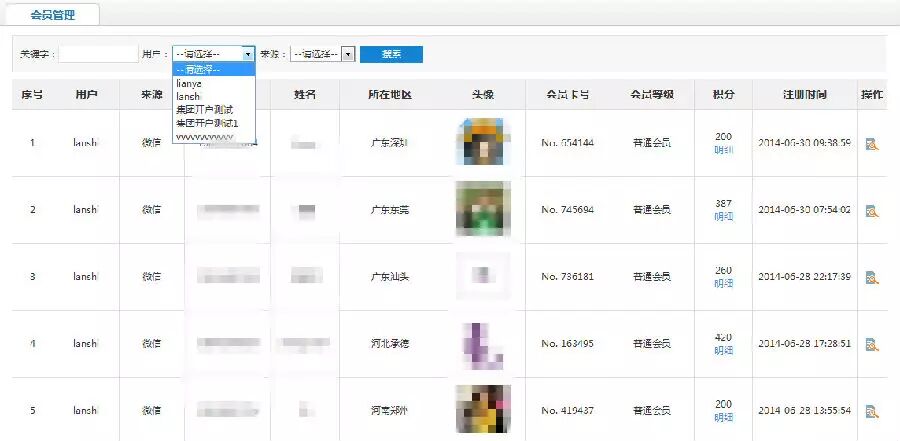Click the 广东东莞 region cell

[390, 210]
